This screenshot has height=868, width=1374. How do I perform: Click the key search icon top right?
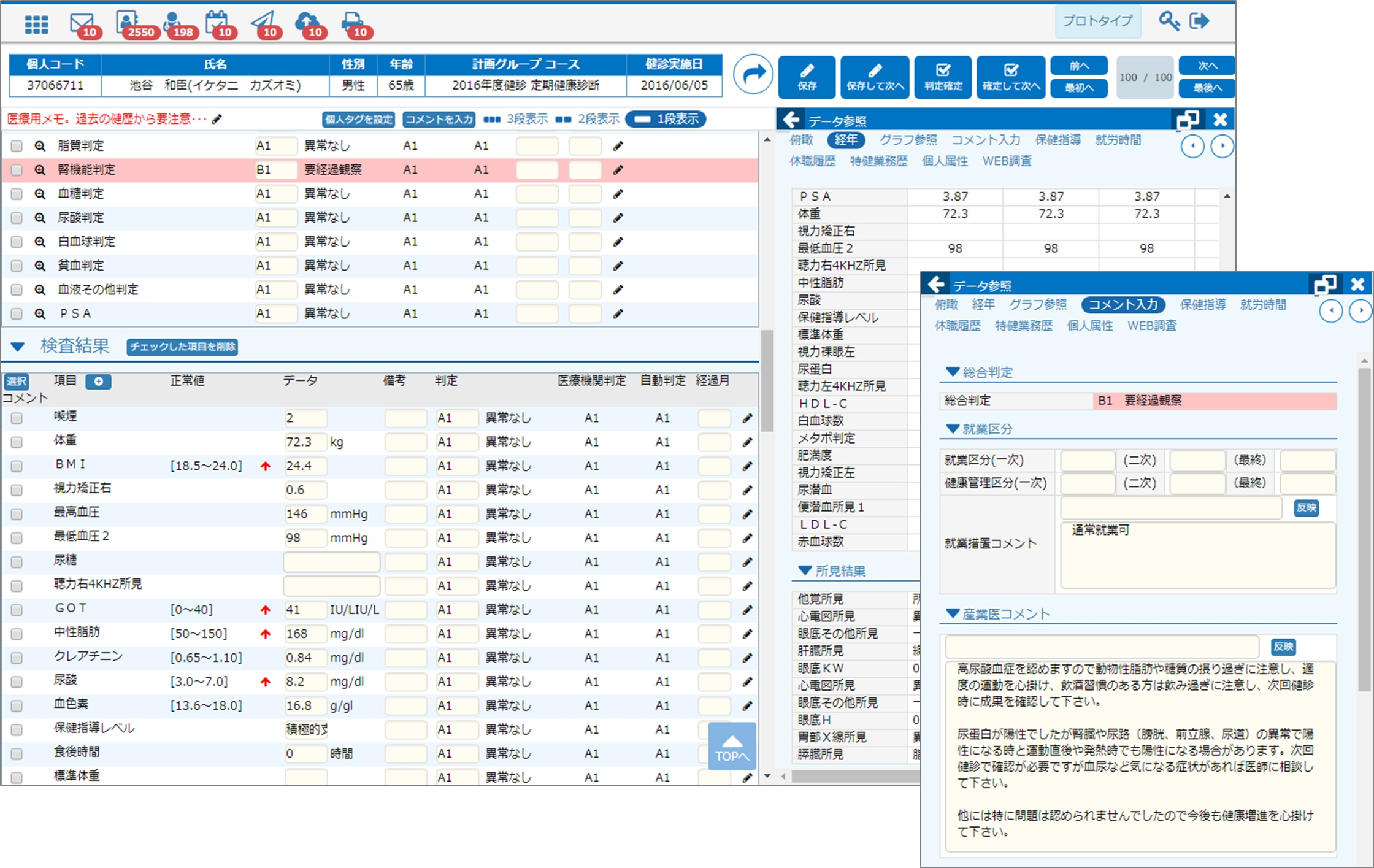[1169, 21]
